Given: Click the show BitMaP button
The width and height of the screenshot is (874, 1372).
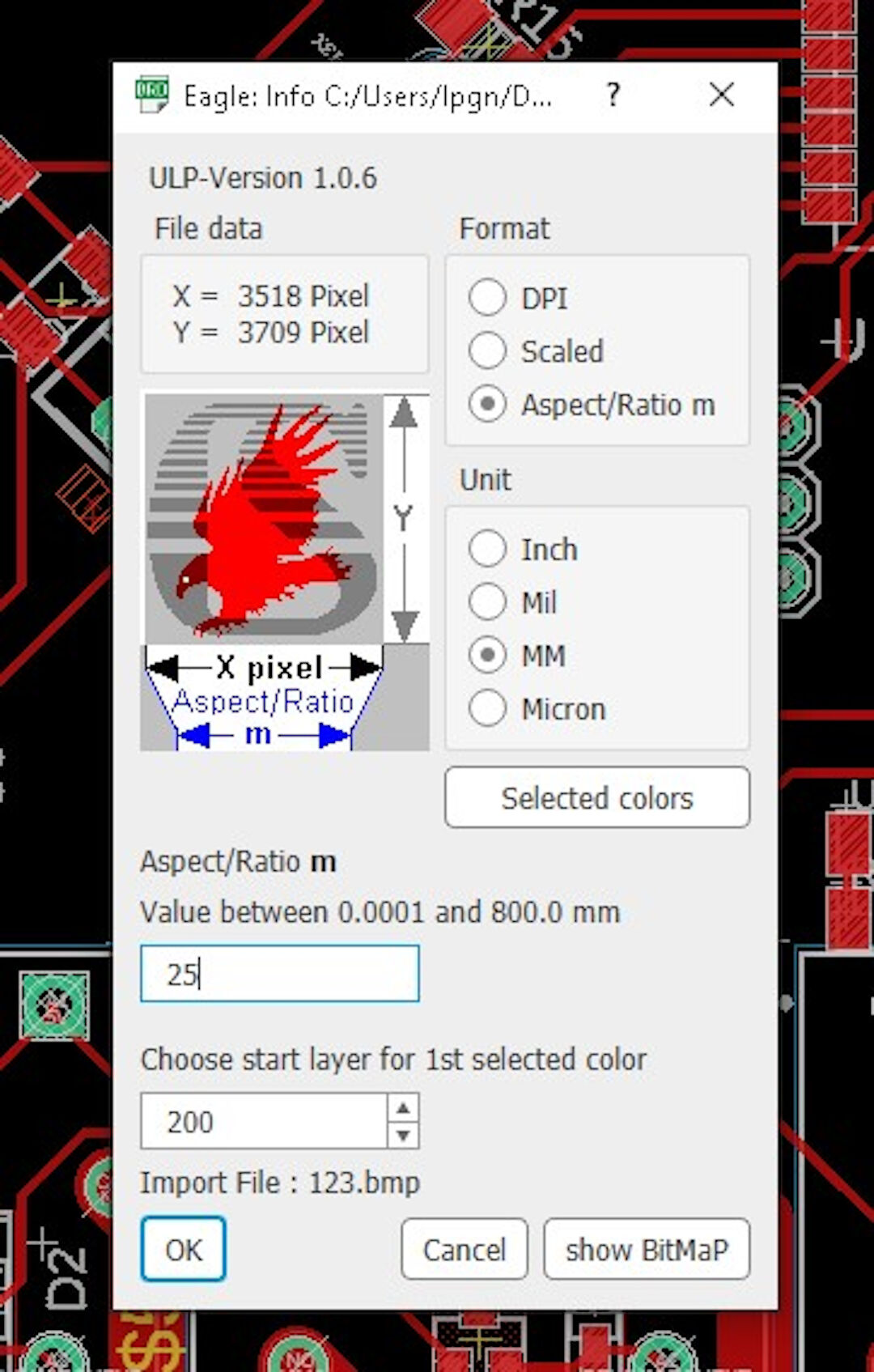Looking at the screenshot, I should (647, 1250).
